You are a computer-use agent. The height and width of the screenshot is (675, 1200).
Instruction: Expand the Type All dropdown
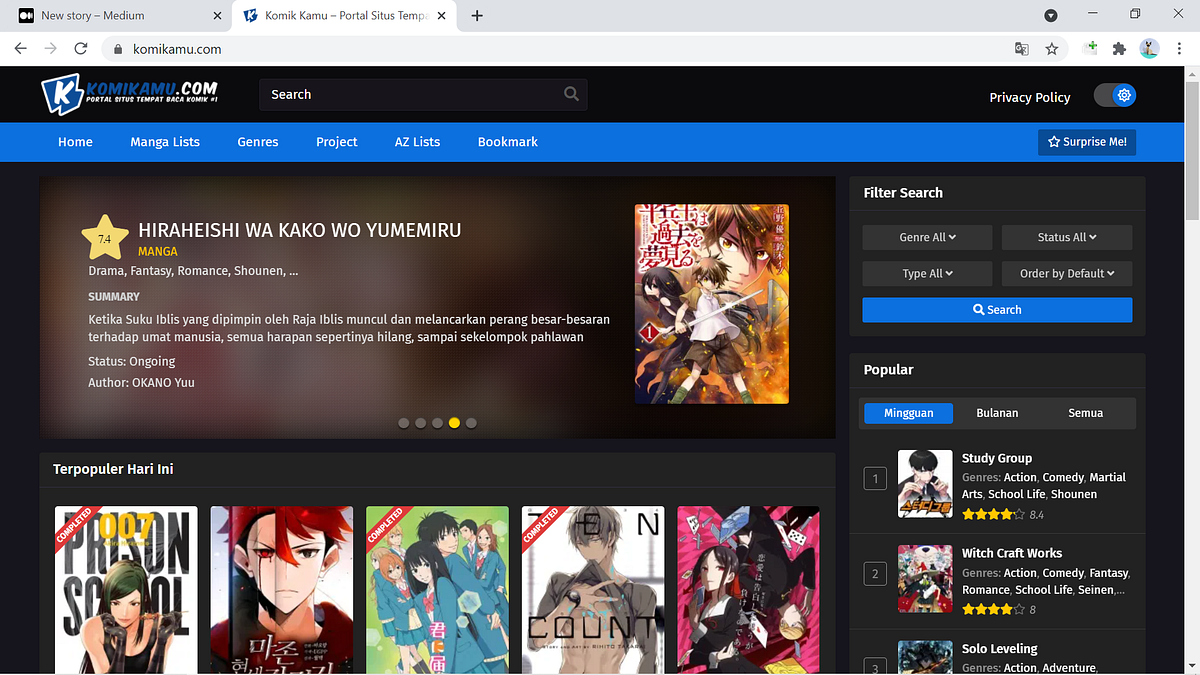point(927,273)
